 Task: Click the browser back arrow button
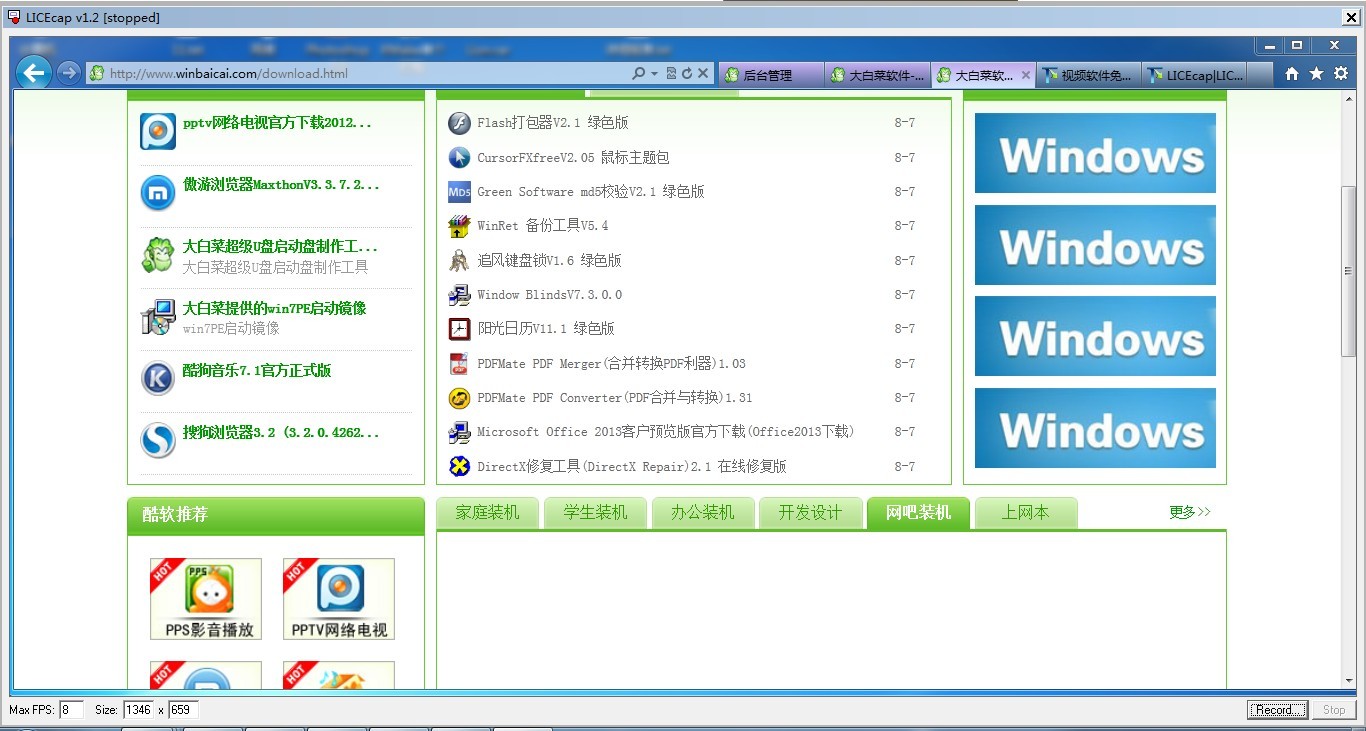click(34, 73)
